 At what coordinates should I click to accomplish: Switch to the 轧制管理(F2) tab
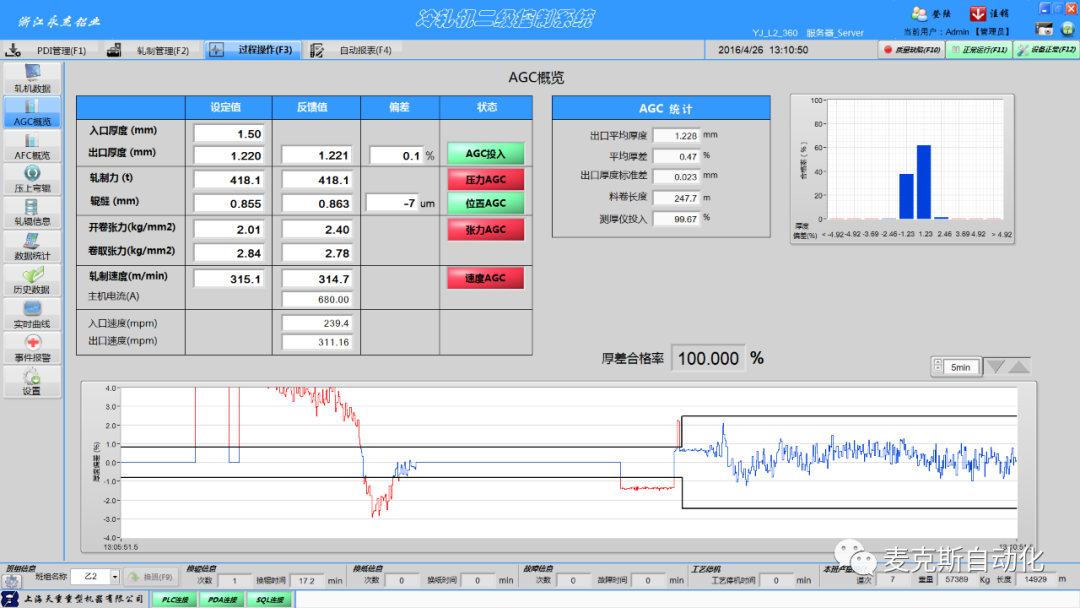tap(150, 50)
